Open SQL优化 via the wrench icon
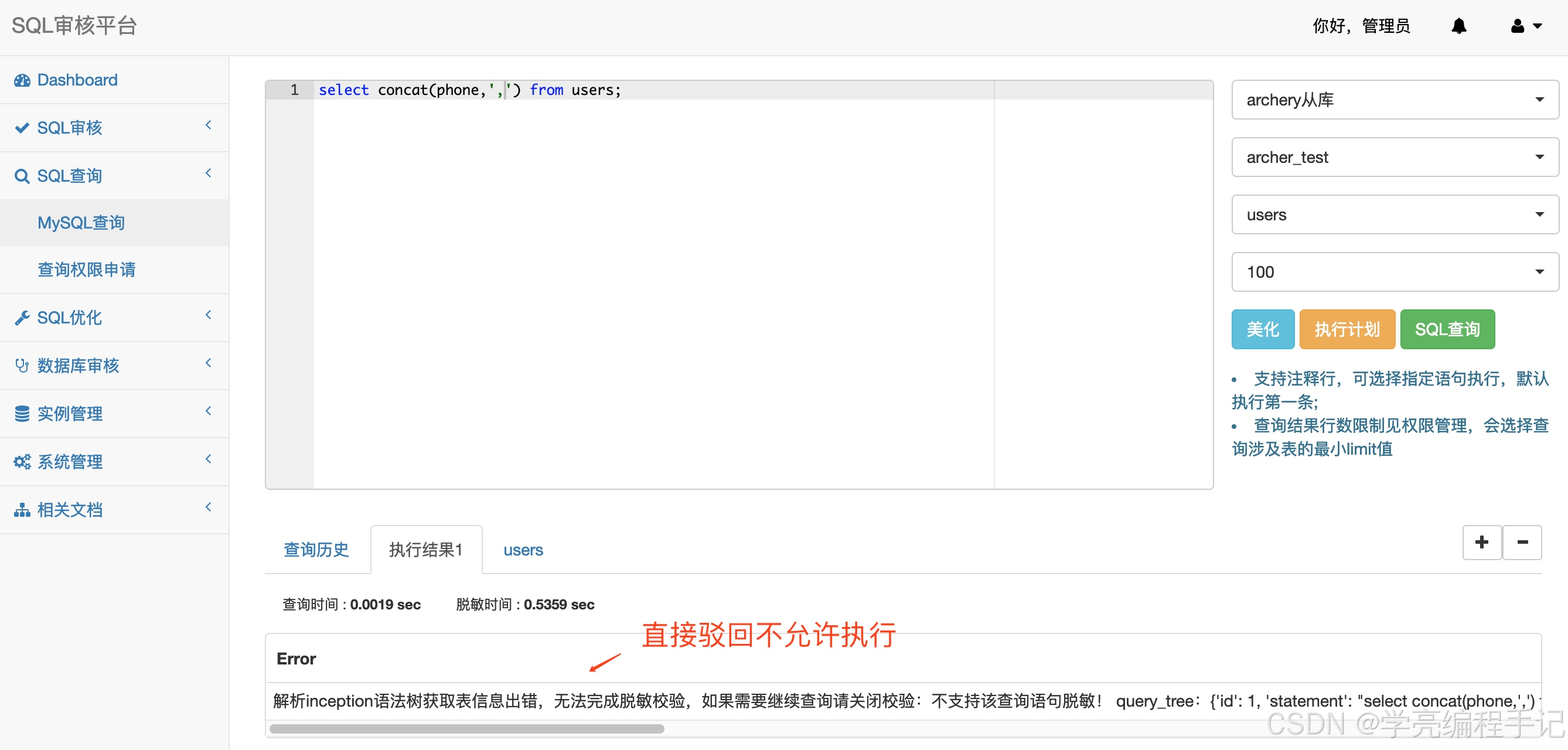This screenshot has width=1568, height=750. coord(22,317)
